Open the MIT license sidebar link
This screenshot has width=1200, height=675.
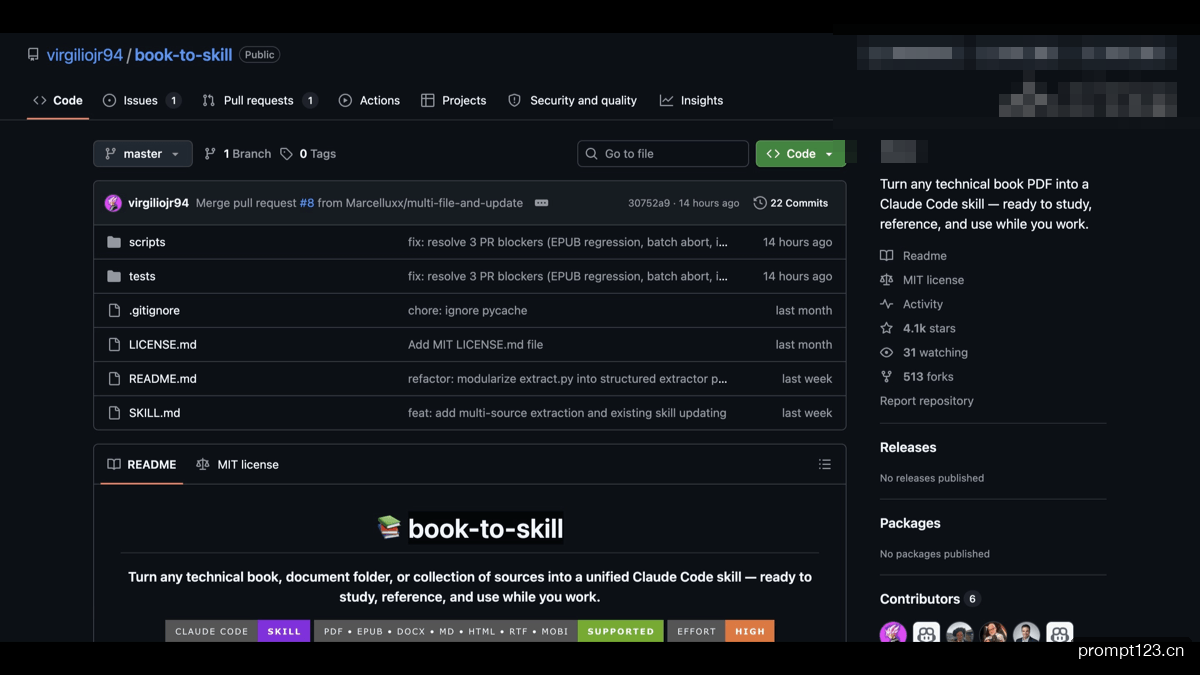[922, 280]
